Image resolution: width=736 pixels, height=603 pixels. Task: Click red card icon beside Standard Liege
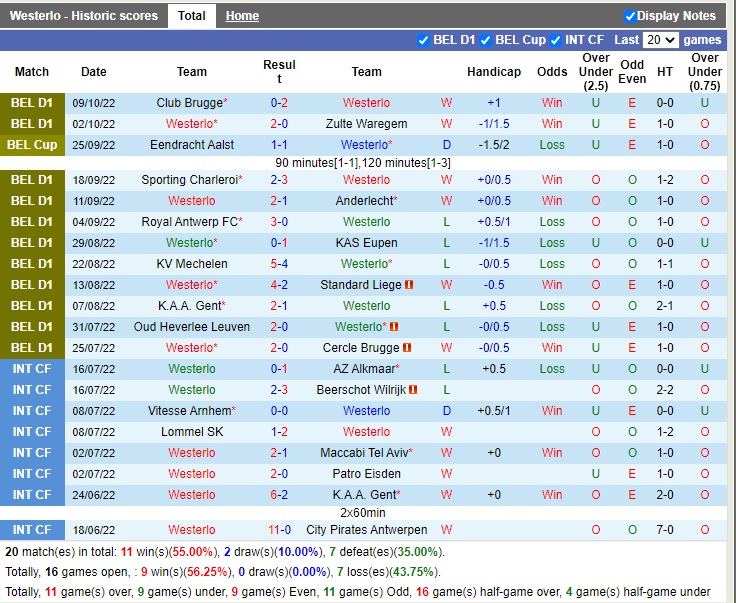pyautogui.click(x=410, y=285)
